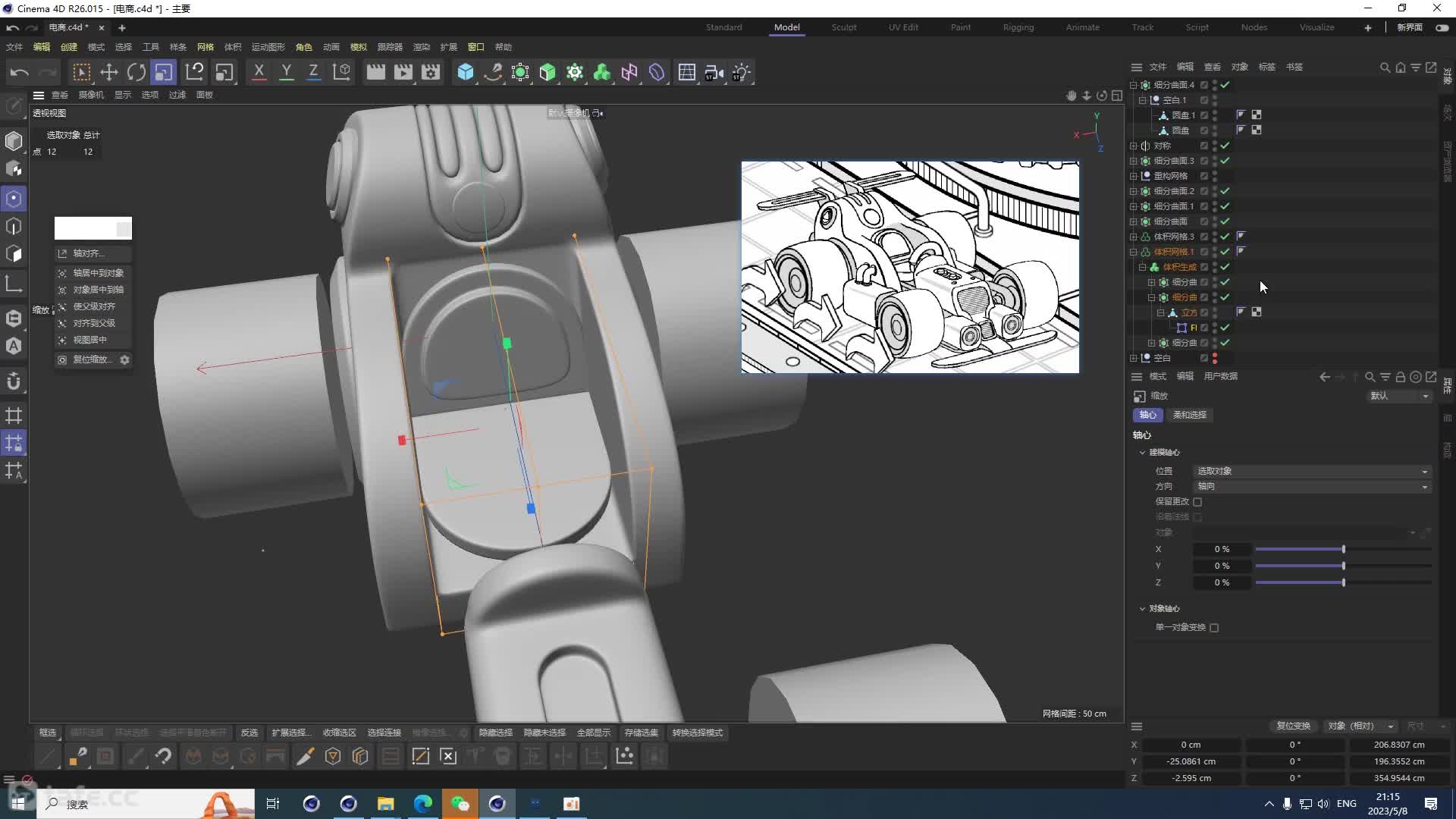This screenshot has height=819, width=1456.
Task: Open the 网格 menu
Action: tap(205, 47)
